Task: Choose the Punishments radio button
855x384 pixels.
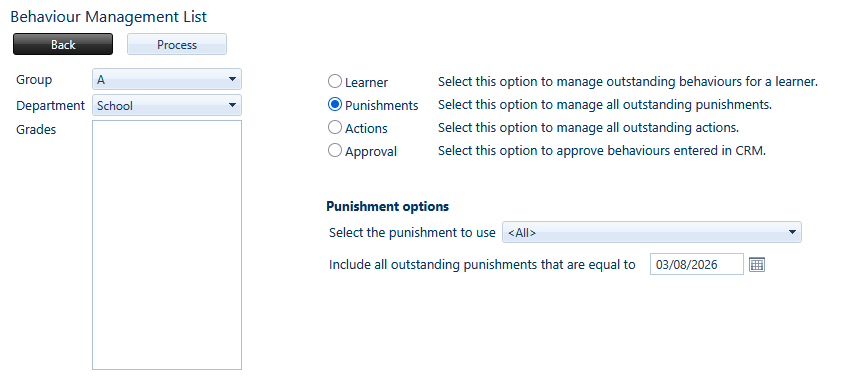Action: 335,104
